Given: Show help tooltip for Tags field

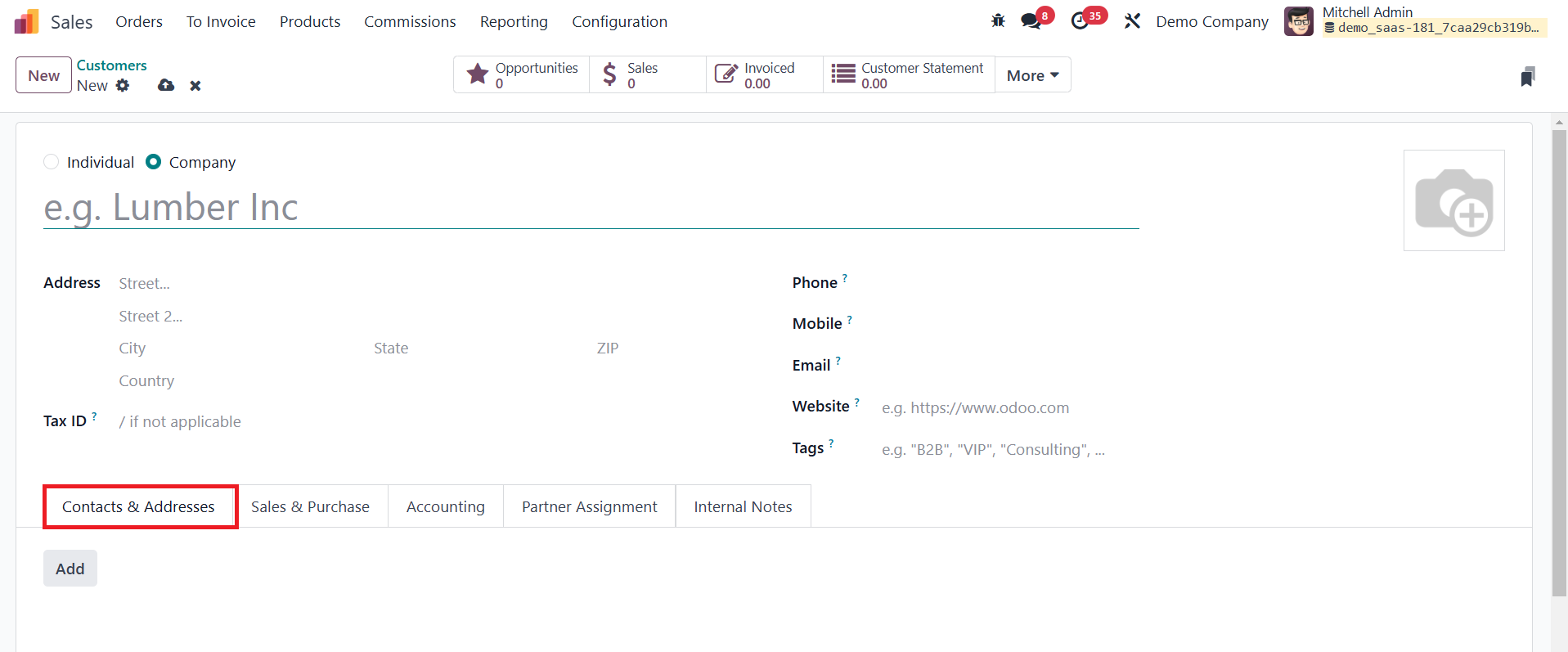Looking at the screenshot, I should (831, 443).
